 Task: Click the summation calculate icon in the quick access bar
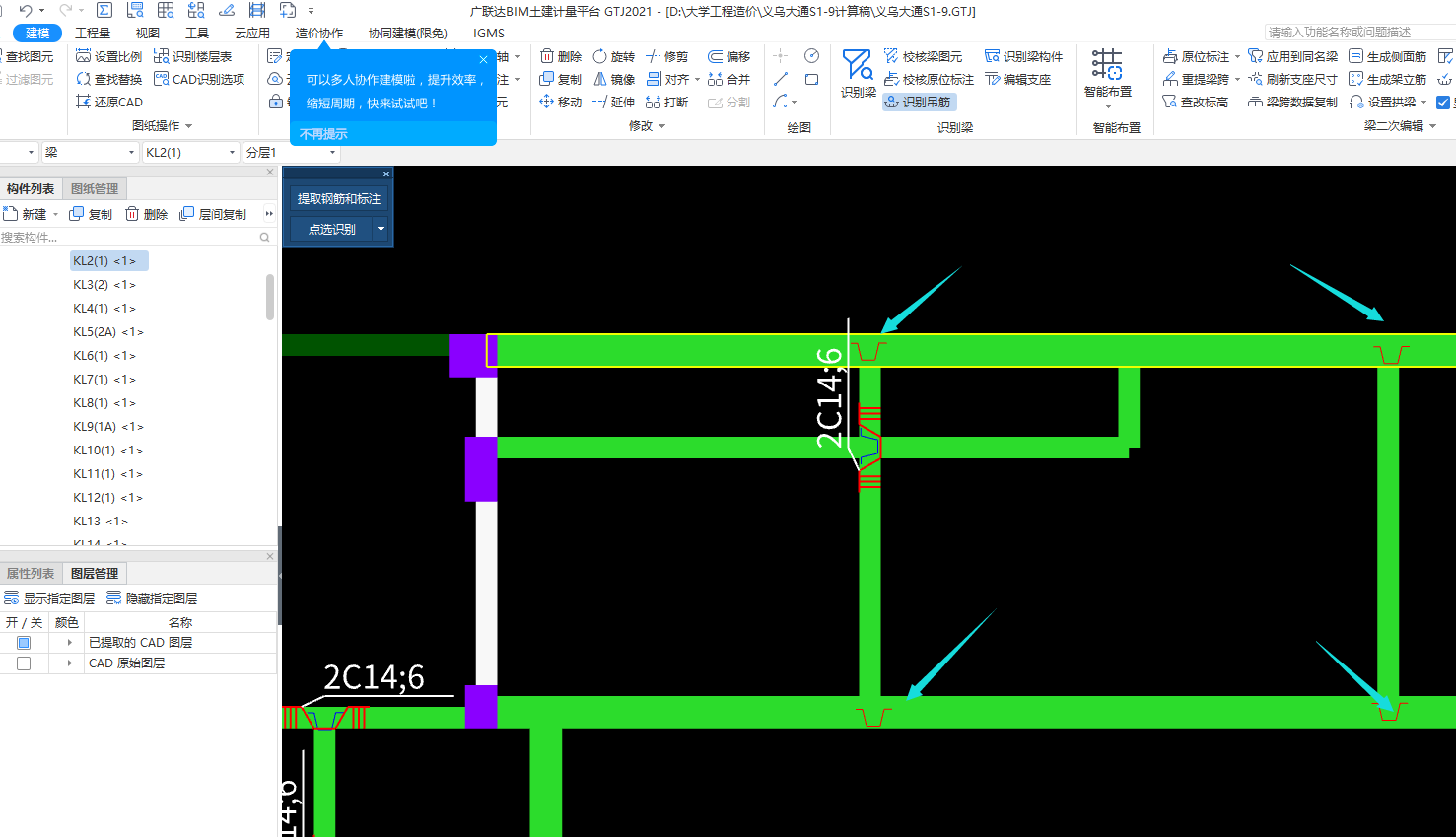[104, 10]
